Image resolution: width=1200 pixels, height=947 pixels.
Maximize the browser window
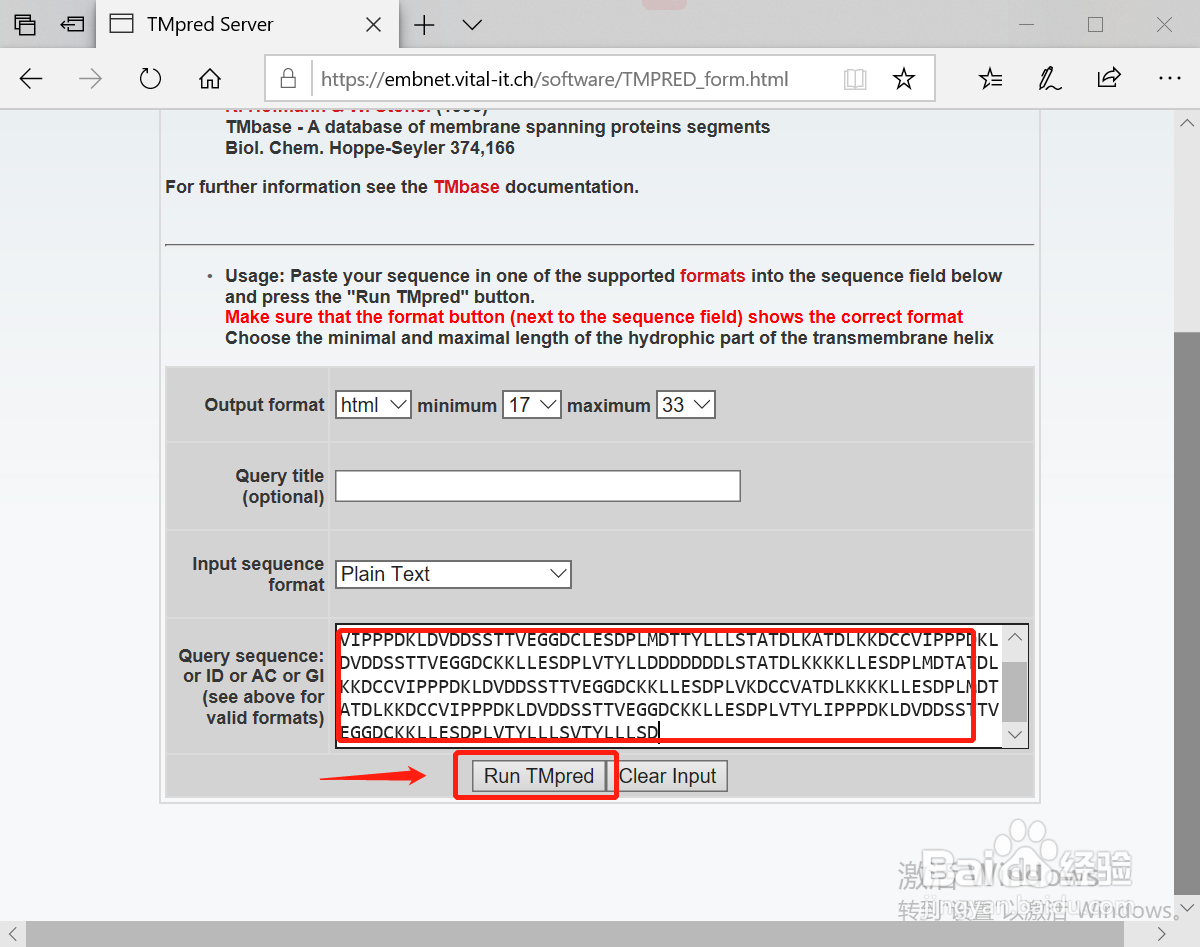tap(1095, 24)
